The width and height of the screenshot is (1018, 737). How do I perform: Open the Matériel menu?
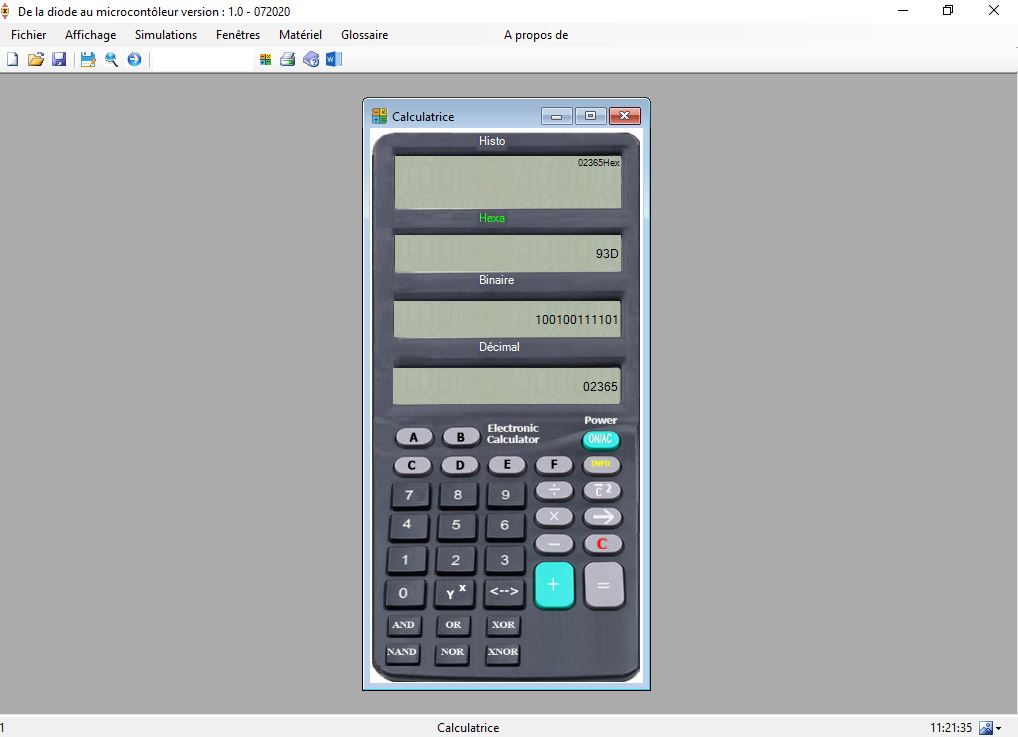point(300,34)
